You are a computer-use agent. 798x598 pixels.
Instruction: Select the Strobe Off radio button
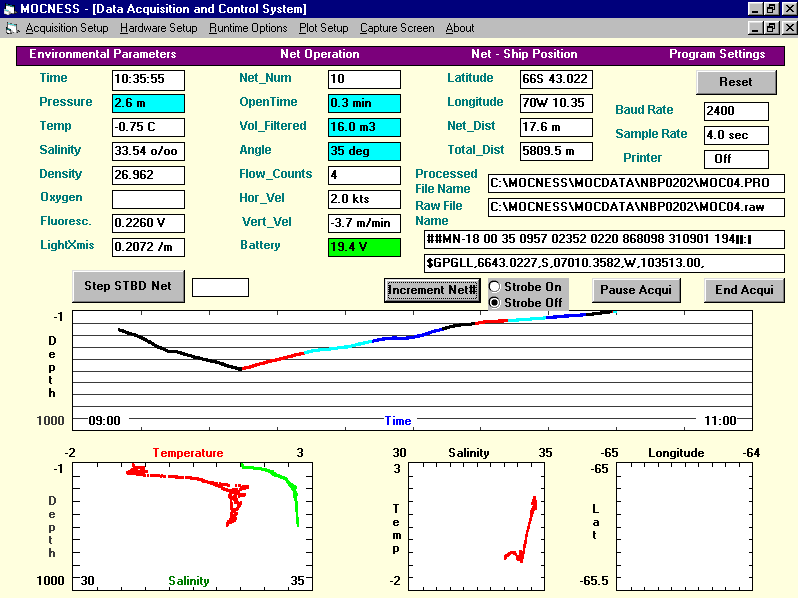[x=494, y=302]
